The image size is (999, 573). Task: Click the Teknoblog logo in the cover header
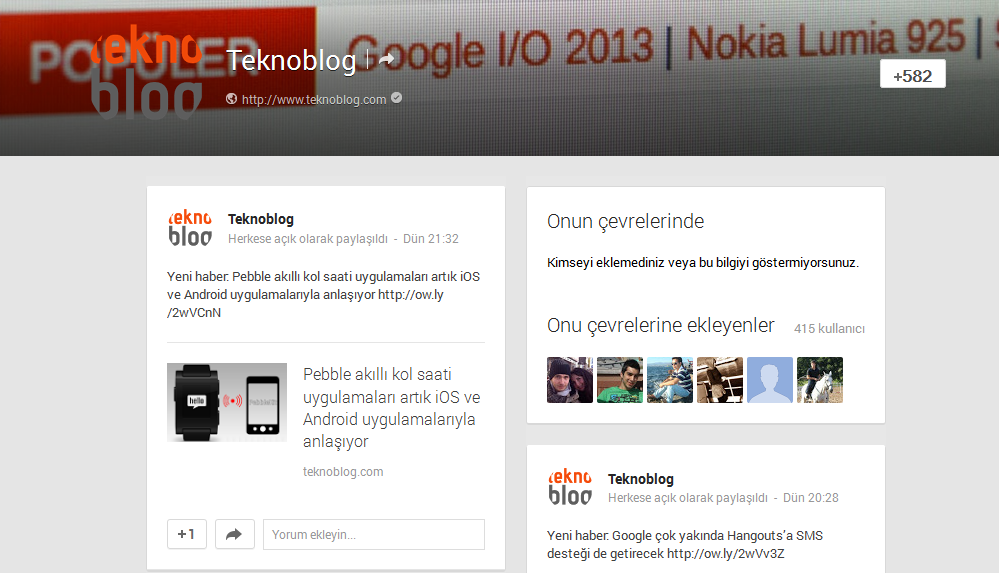(x=147, y=71)
